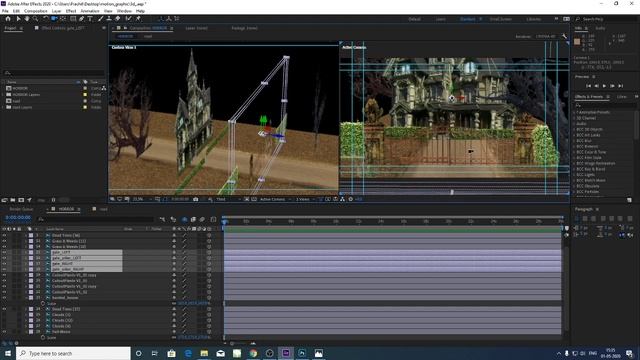Switch to the Render Queue tab

21,209
